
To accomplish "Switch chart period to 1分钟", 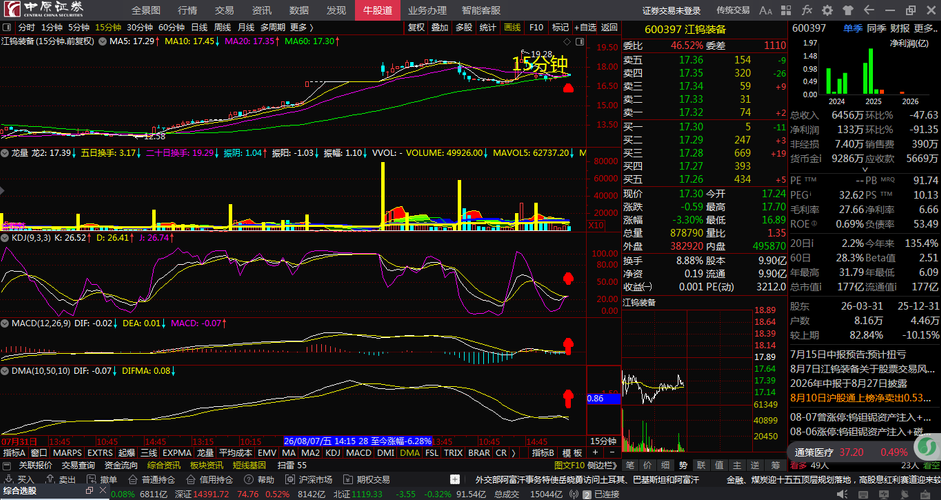I will [52, 27].
